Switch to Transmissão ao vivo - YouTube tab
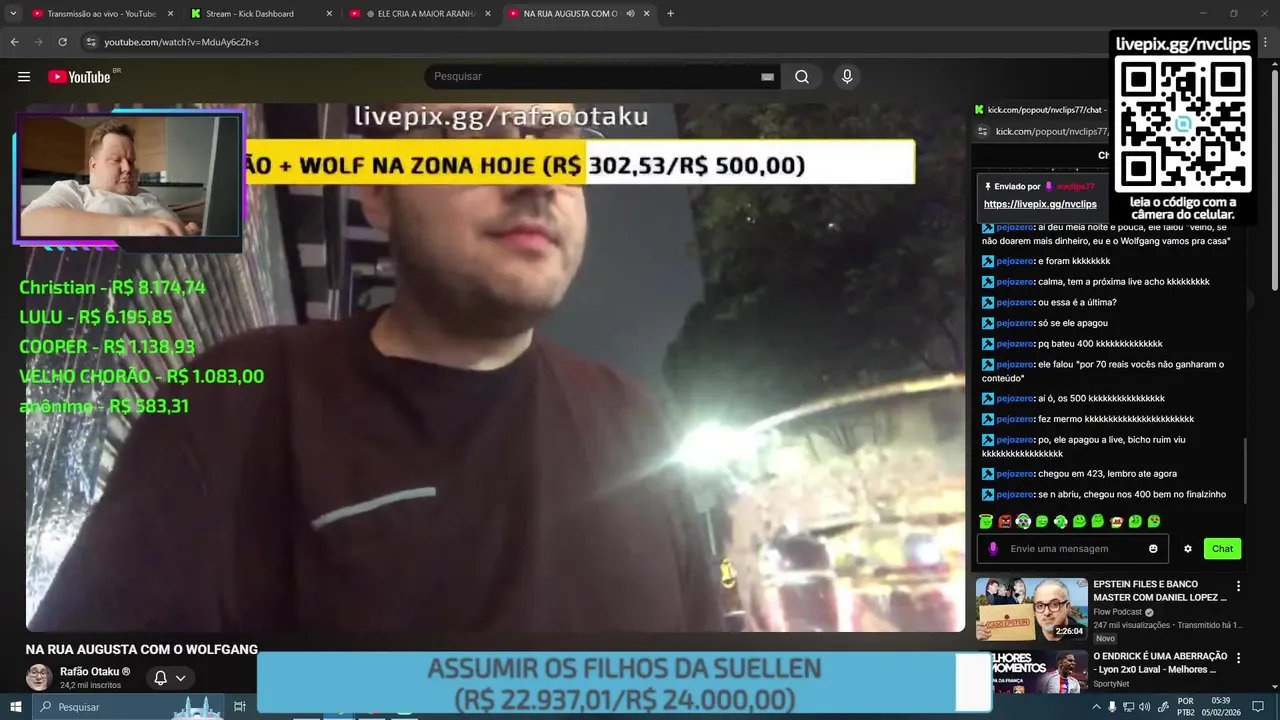Screen dimensions: 1280x720 point(102,14)
